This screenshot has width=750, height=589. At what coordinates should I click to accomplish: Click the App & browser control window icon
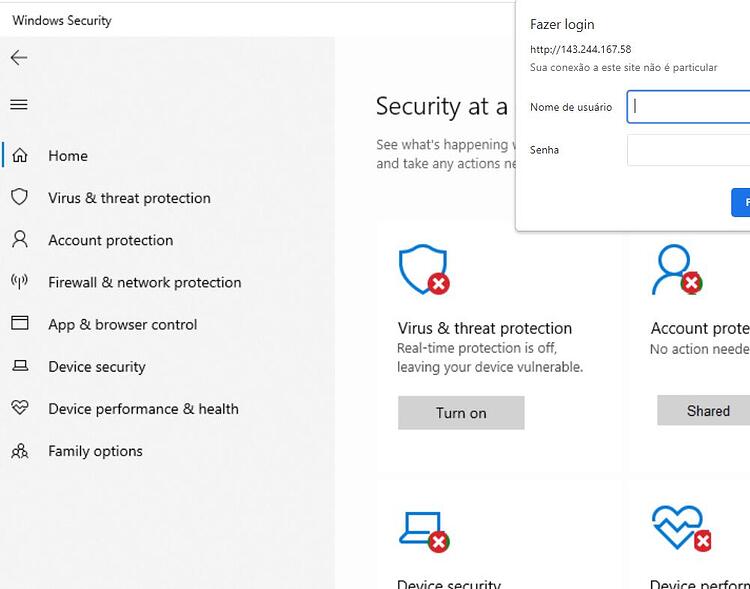[20, 323]
